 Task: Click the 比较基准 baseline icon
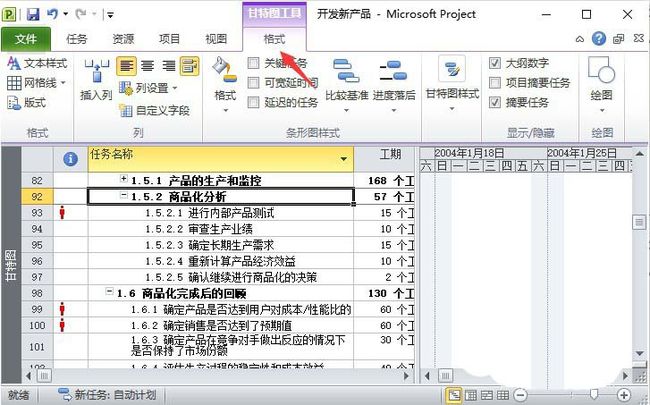tap(346, 70)
